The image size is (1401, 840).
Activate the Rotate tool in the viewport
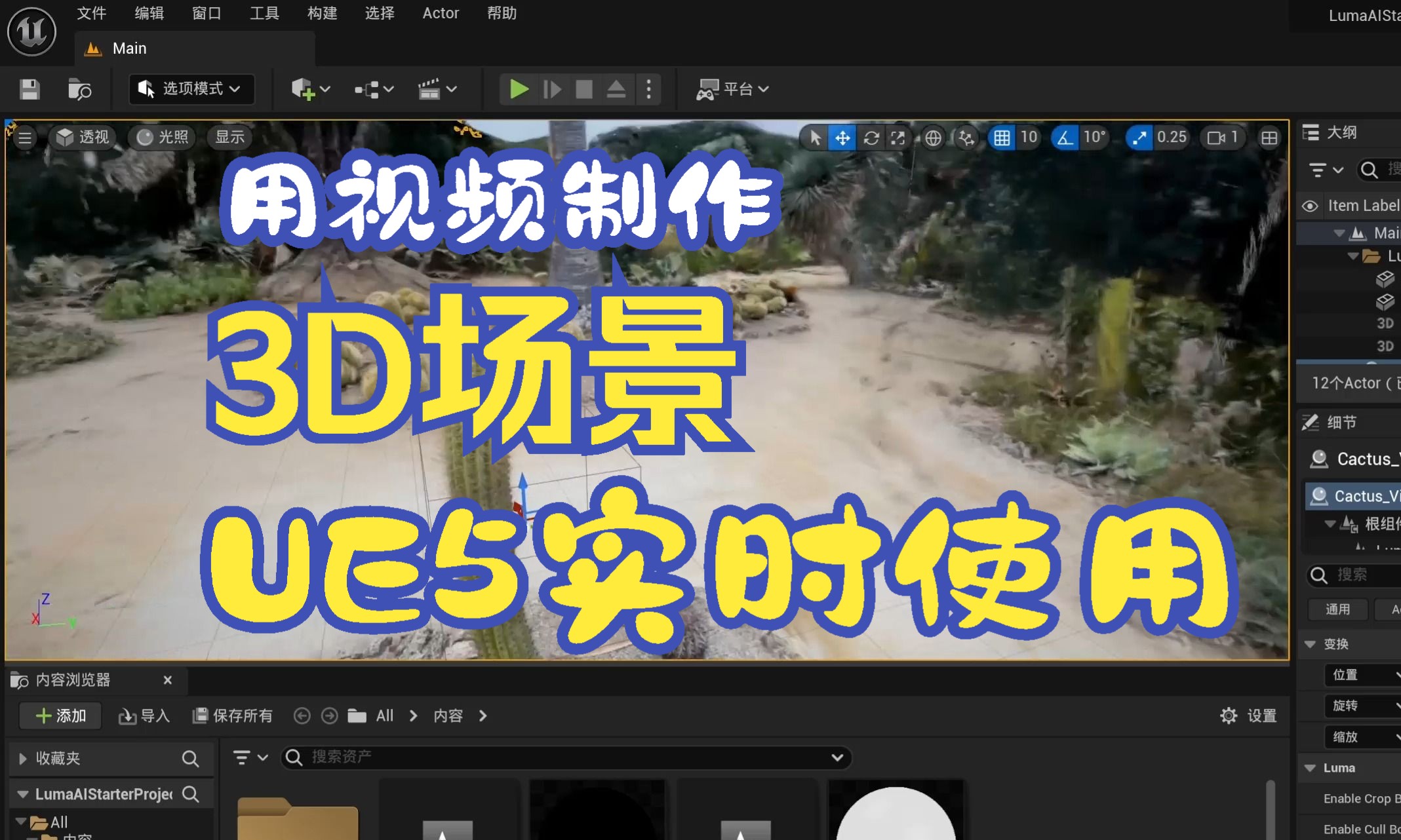pos(871,138)
